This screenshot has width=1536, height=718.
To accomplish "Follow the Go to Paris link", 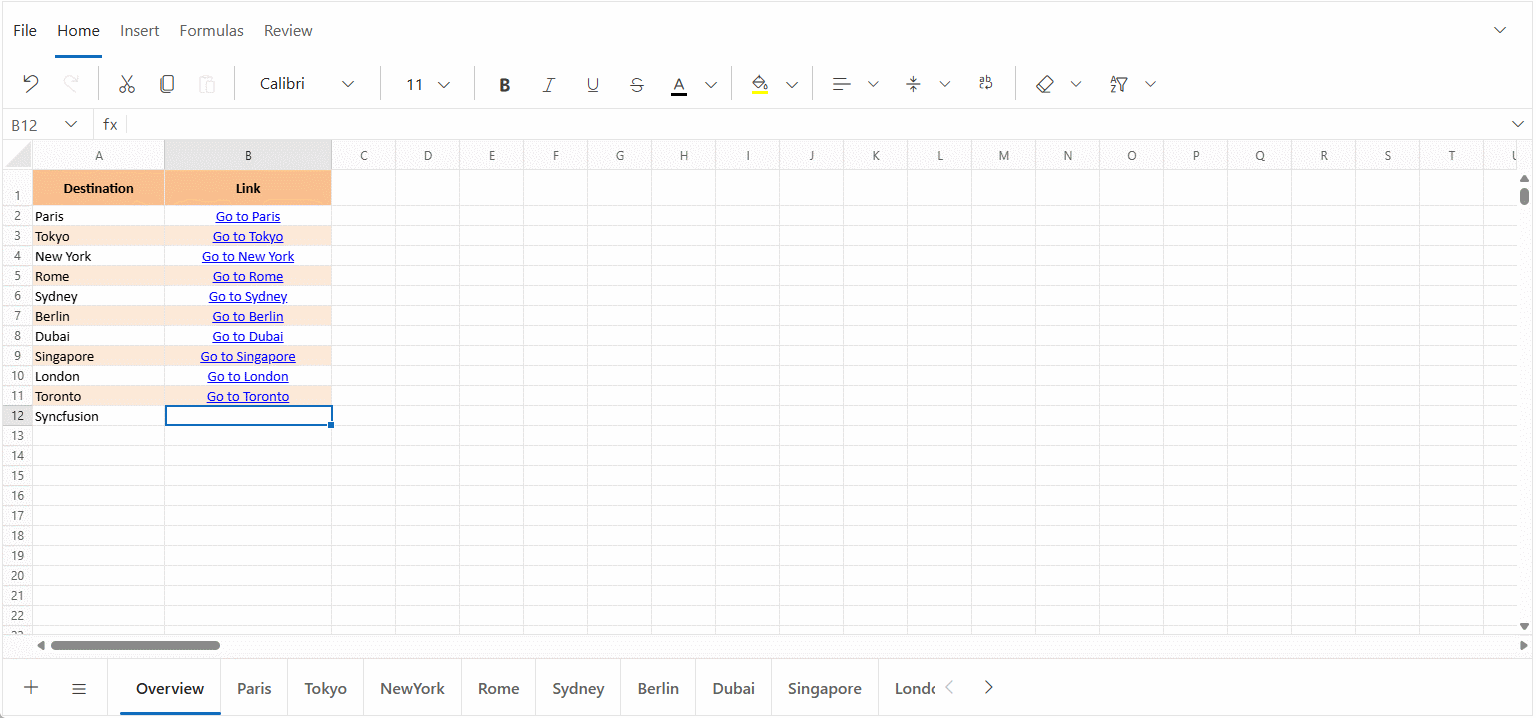I will [x=248, y=216].
